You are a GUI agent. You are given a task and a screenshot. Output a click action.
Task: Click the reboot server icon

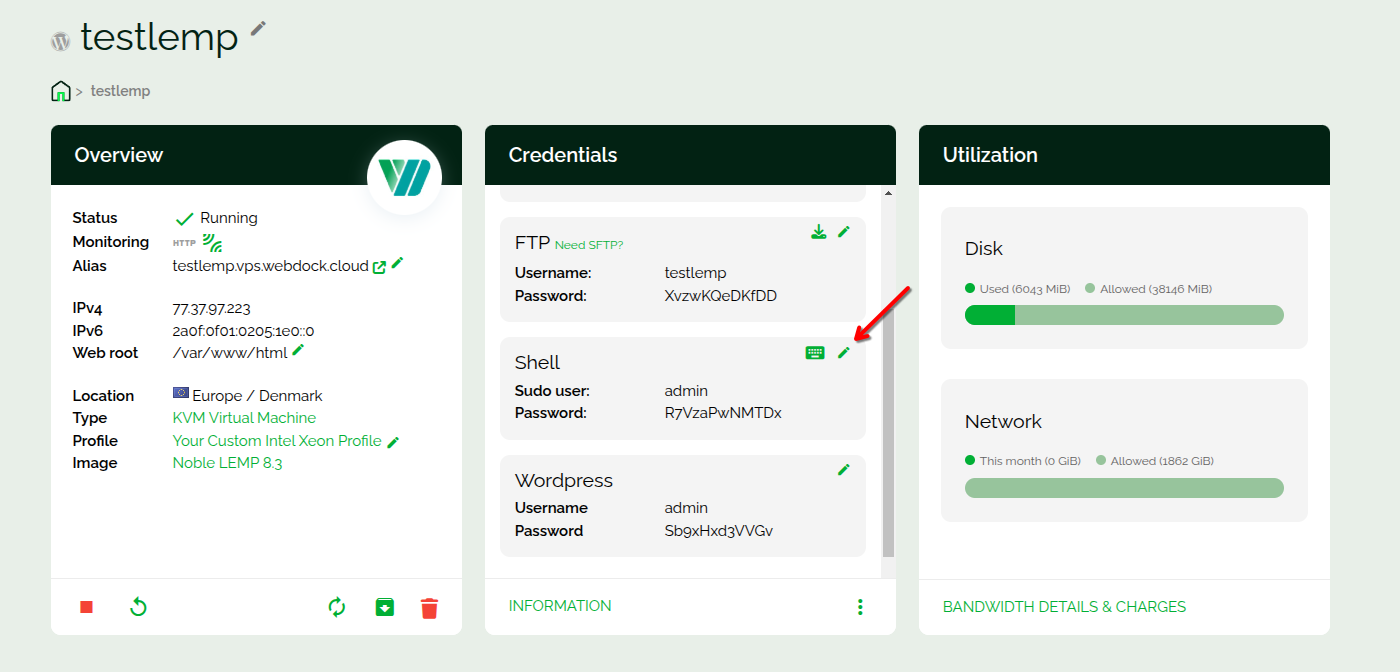138,607
